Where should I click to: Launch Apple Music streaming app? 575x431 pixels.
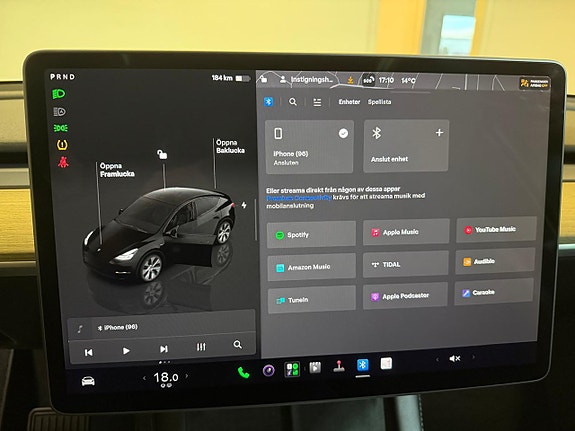coord(406,232)
